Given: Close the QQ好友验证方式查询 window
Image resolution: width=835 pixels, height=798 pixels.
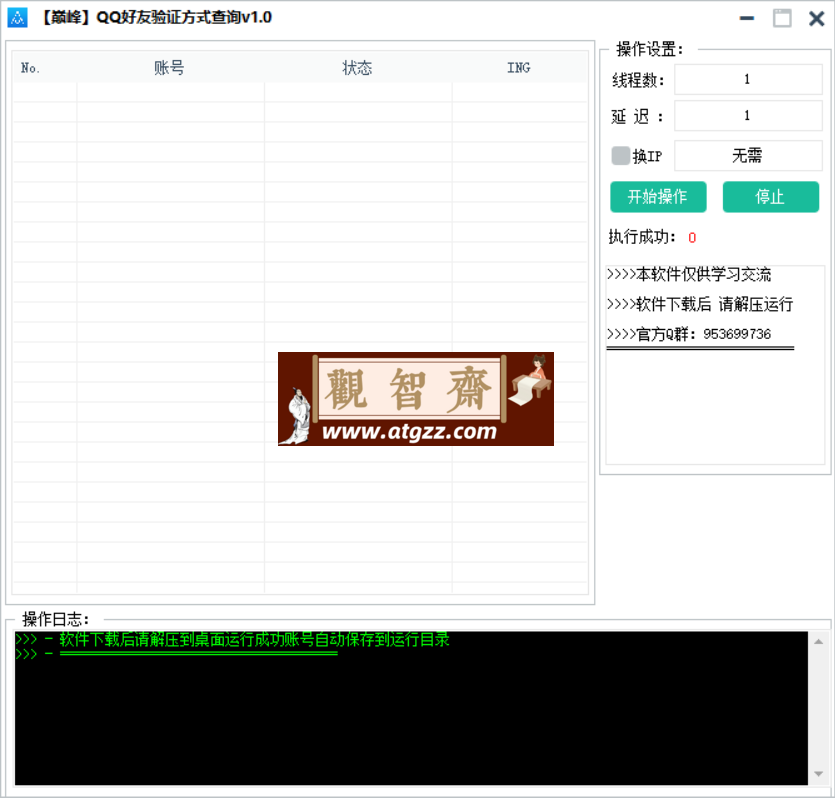Looking at the screenshot, I should tap(816, 19).
